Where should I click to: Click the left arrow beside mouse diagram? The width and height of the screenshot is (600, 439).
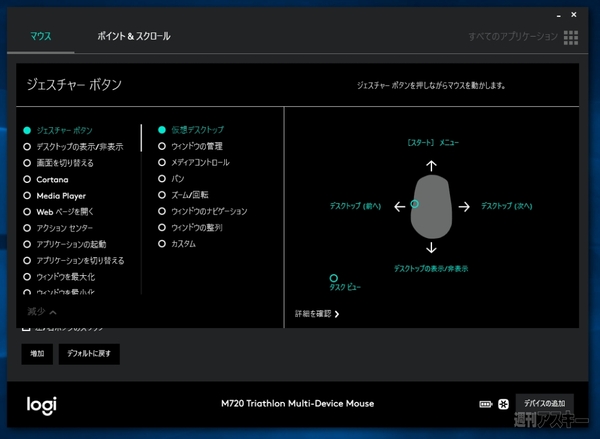[399, 207]
